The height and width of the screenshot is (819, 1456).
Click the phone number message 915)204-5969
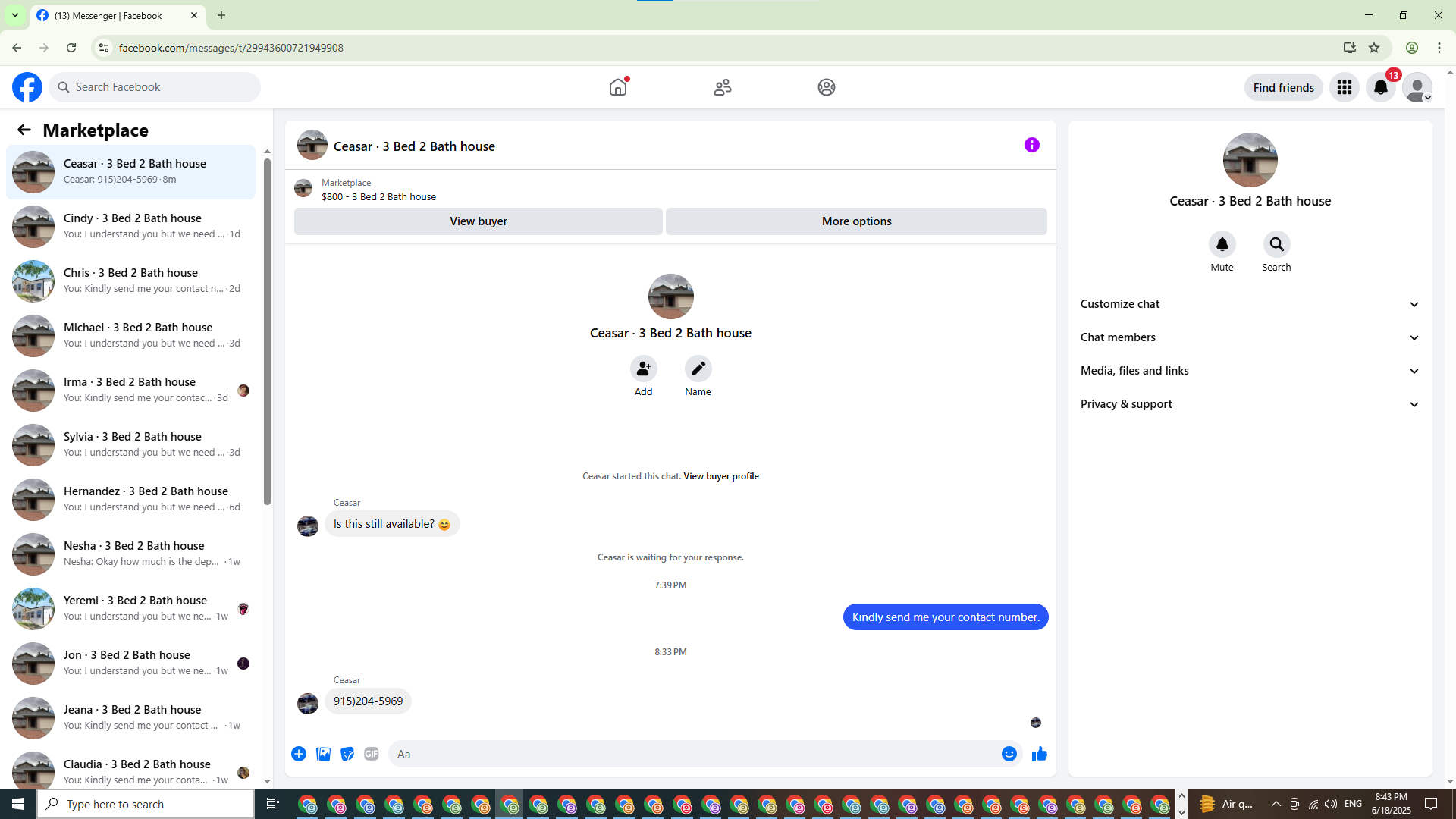(369, 701)
